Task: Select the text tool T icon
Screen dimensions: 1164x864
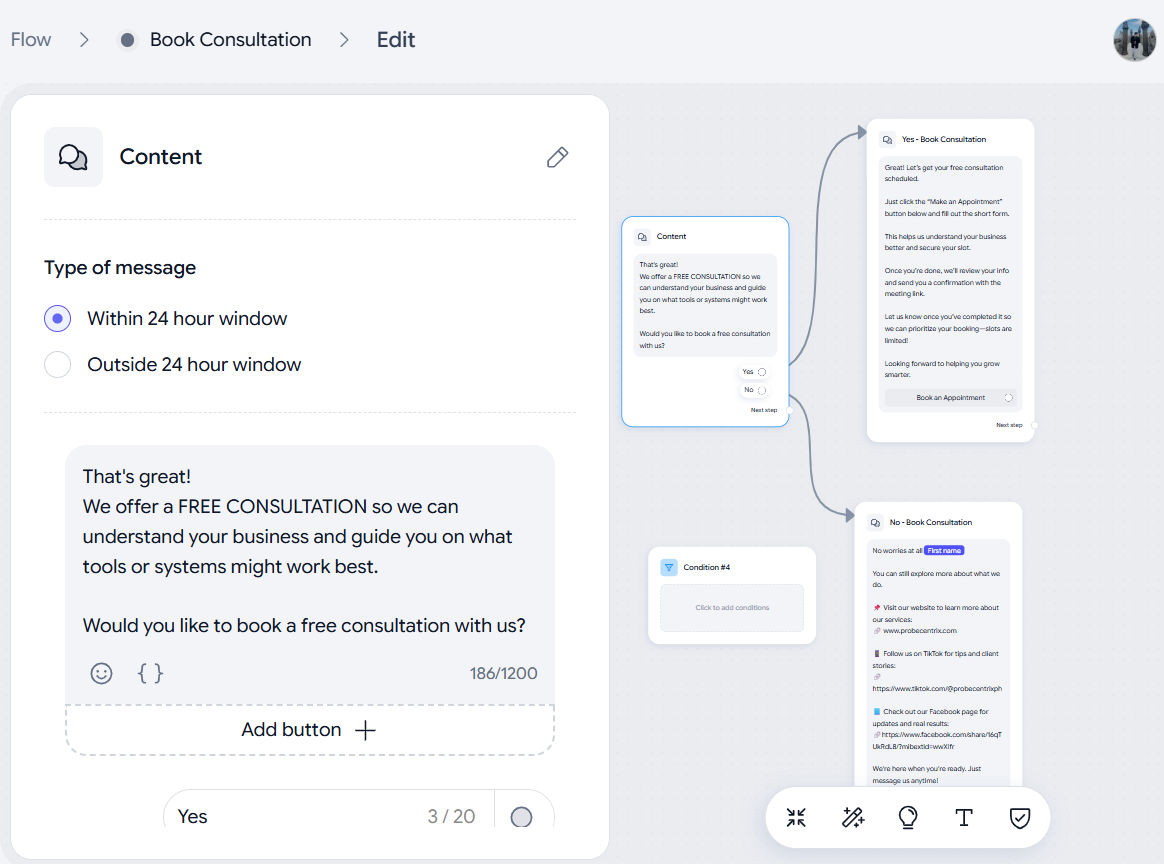Action: (x=964, y=817)
